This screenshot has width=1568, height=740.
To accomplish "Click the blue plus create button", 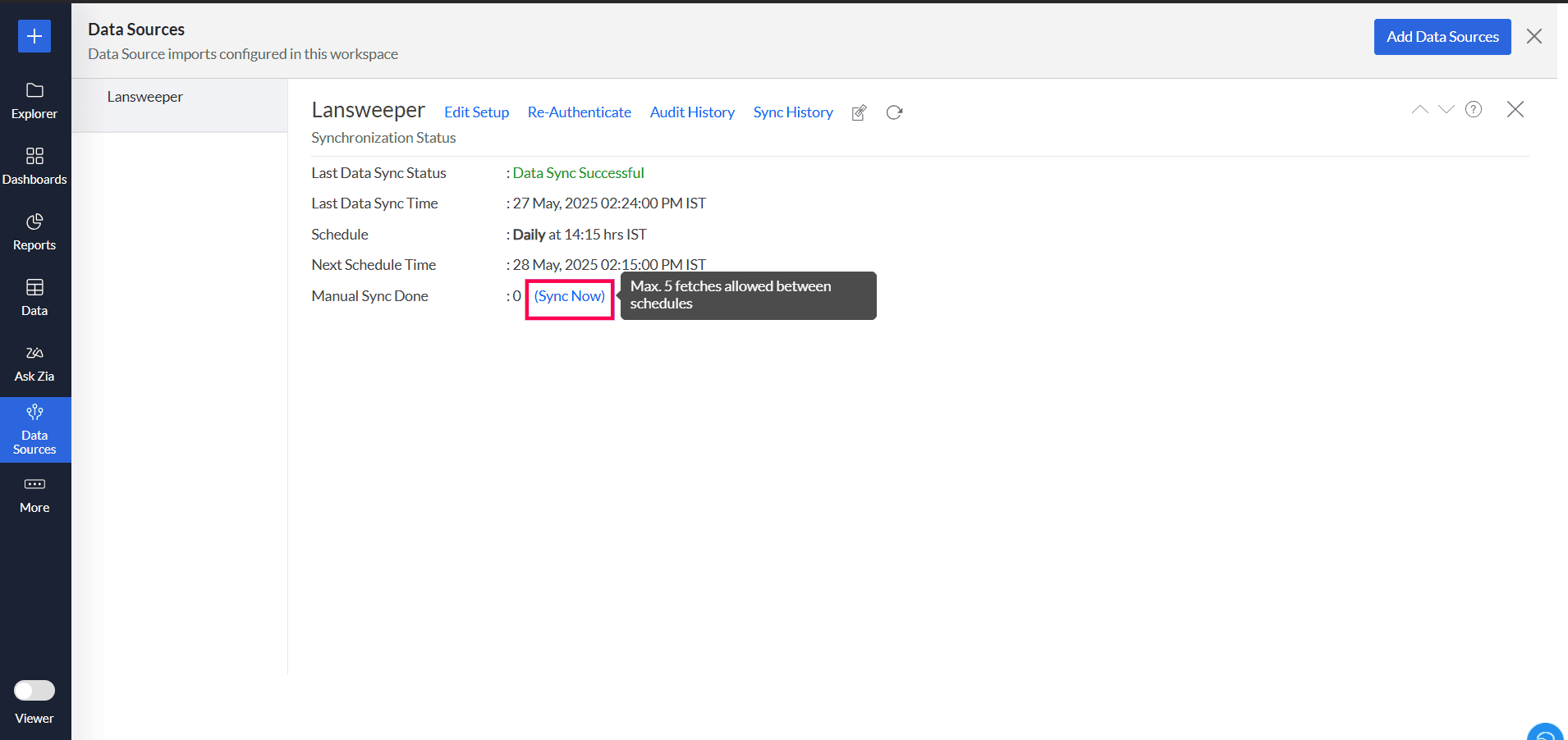I will (34, 36).
